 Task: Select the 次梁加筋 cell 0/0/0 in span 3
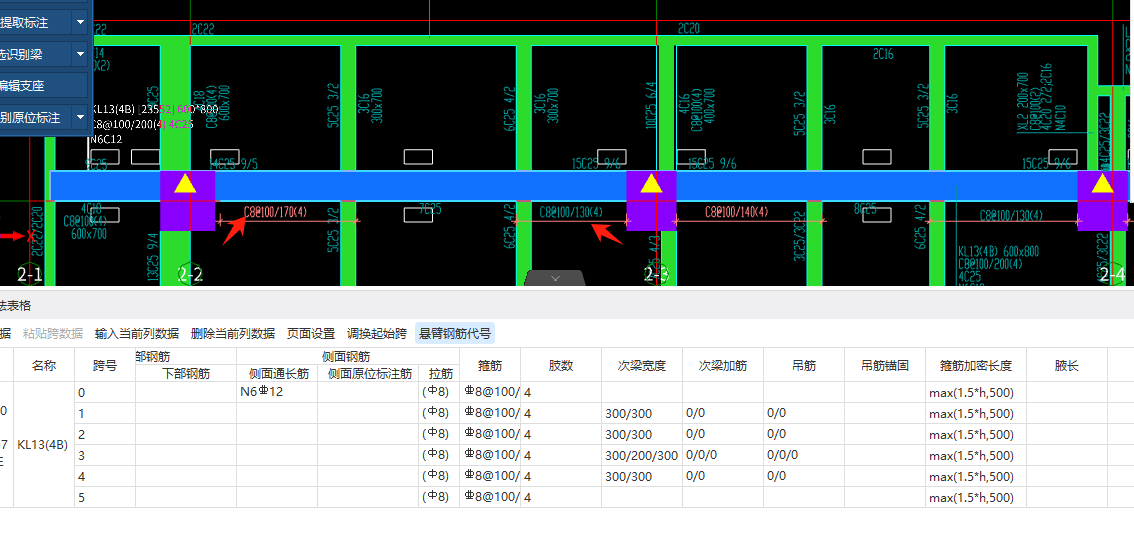(722, 455)
